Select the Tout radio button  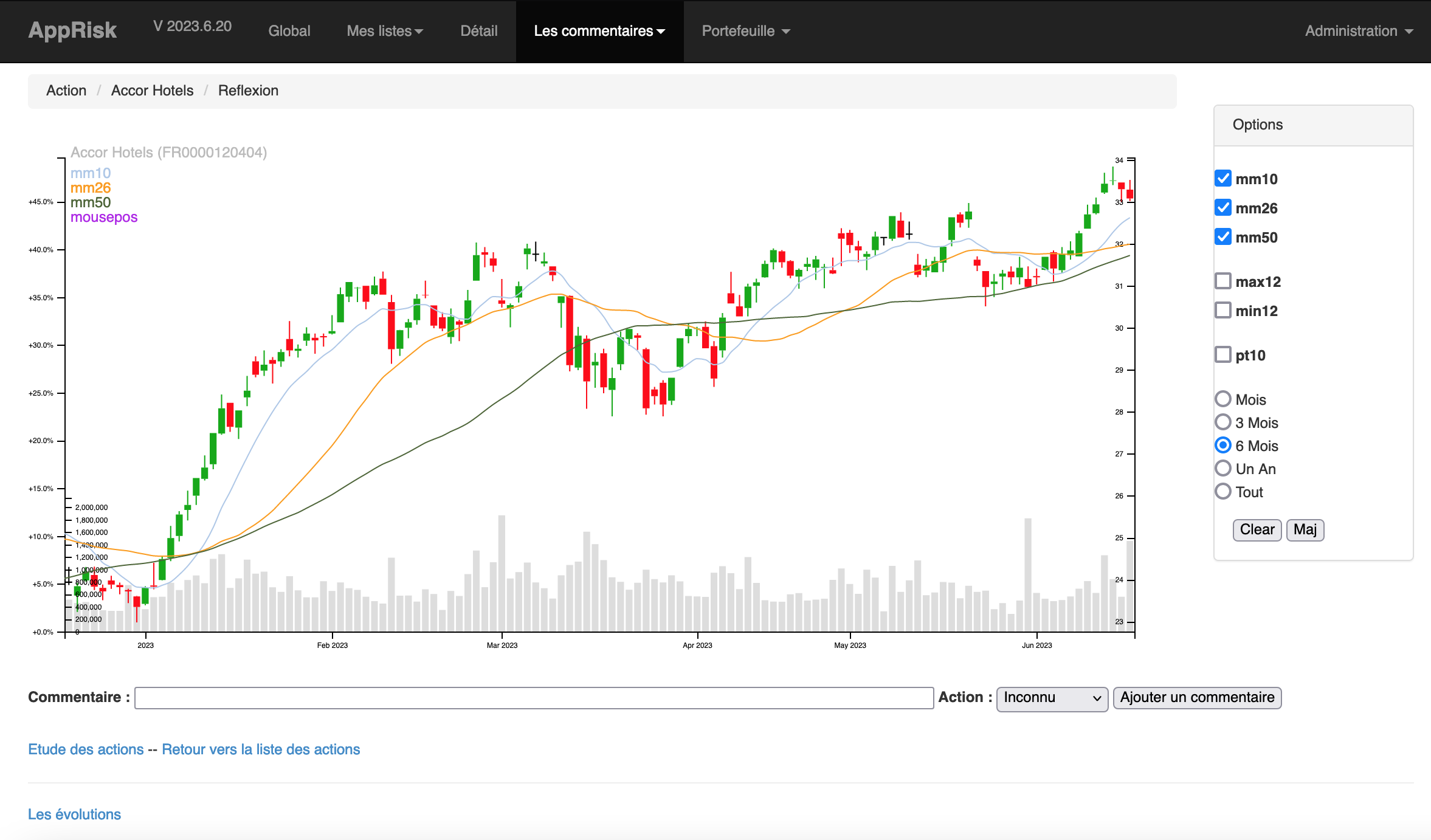[1222, 492]
